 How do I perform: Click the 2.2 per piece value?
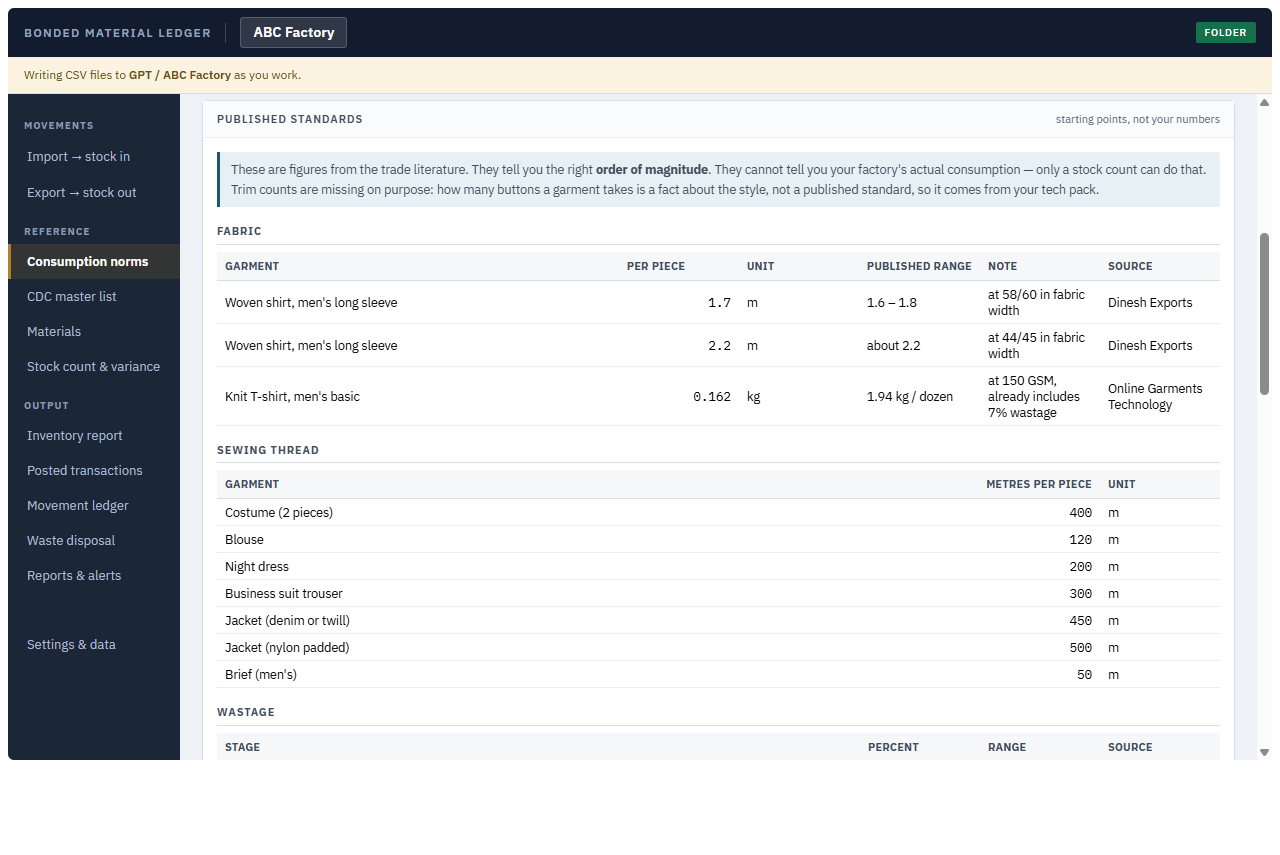click(x=719, y=346)
